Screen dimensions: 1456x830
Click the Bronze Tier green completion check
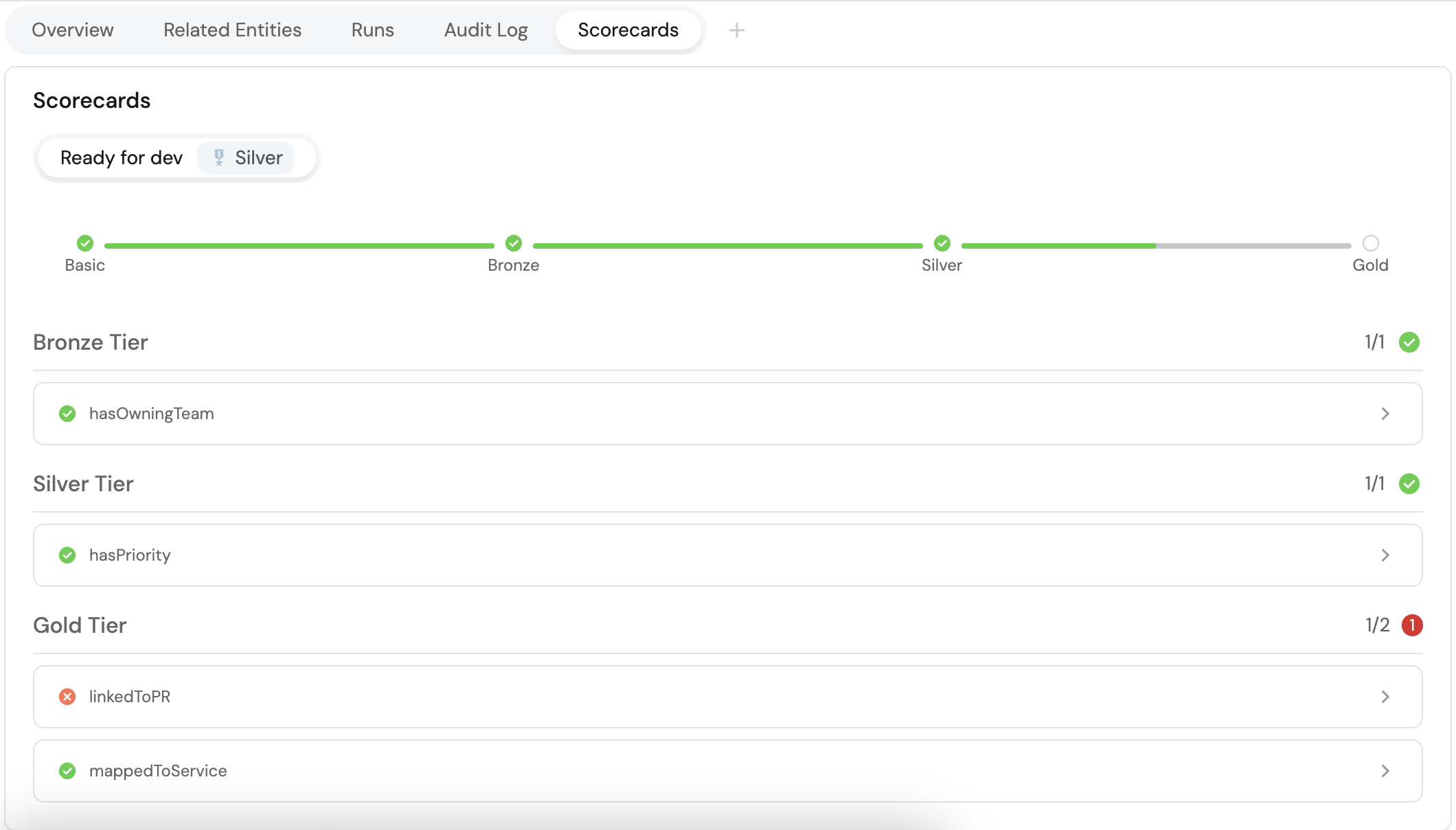[x=1409, y=342]
